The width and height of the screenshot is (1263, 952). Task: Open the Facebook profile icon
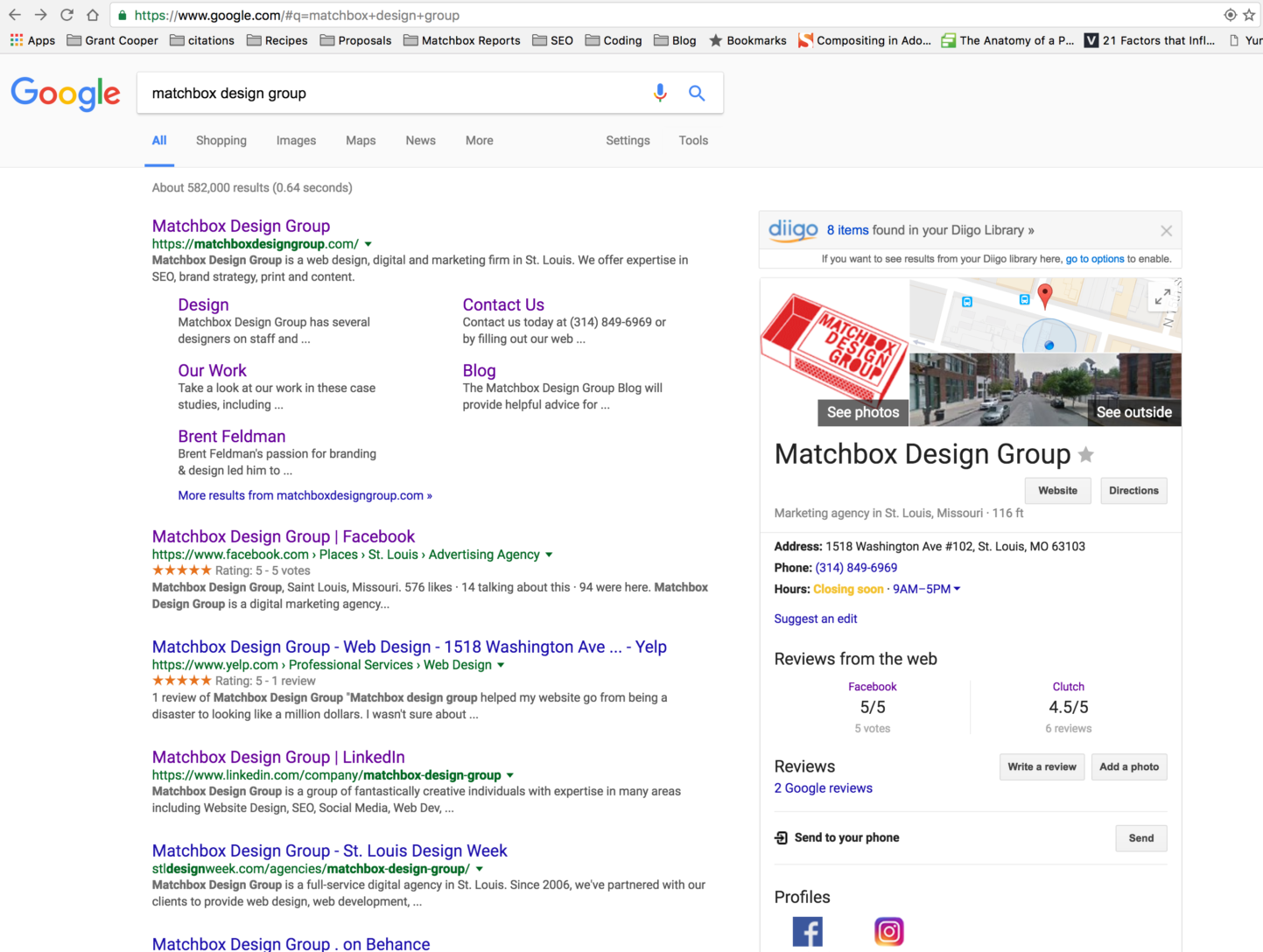[x=807, y=931]
